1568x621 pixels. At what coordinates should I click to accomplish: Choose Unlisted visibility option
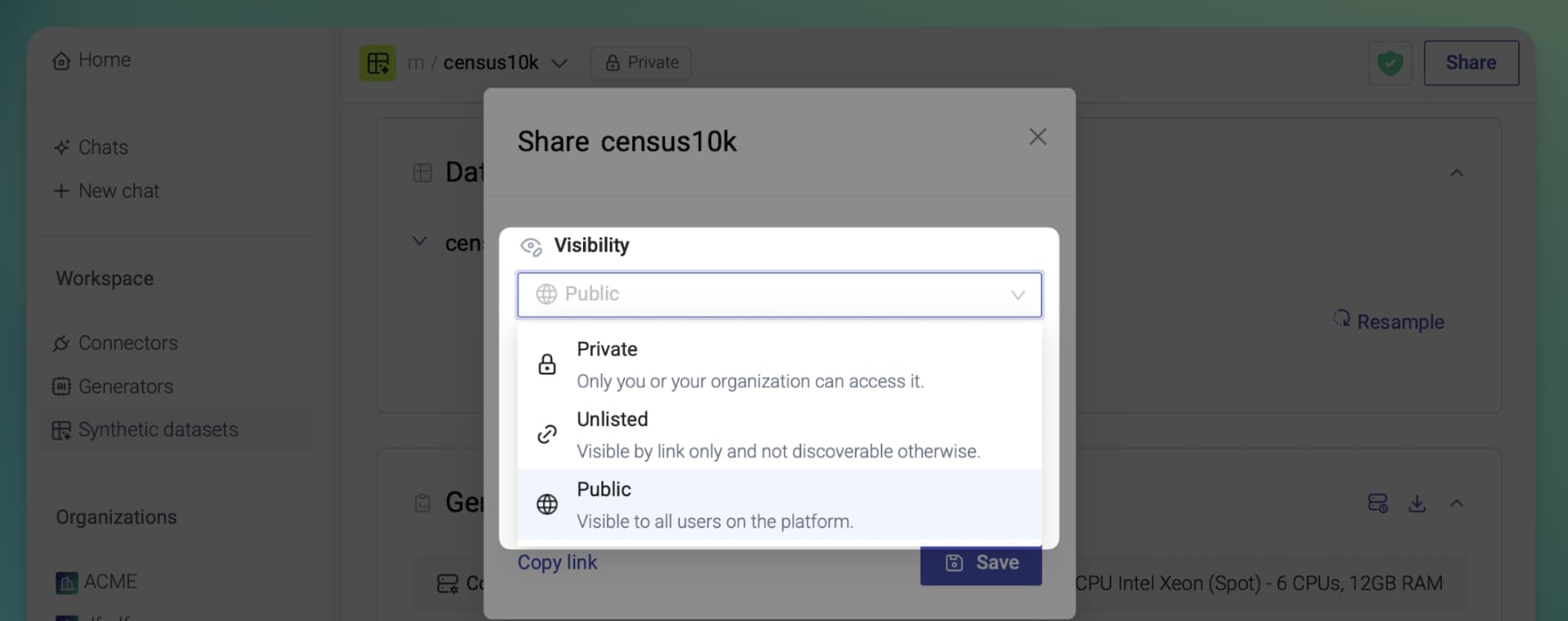tap(779, 435)
